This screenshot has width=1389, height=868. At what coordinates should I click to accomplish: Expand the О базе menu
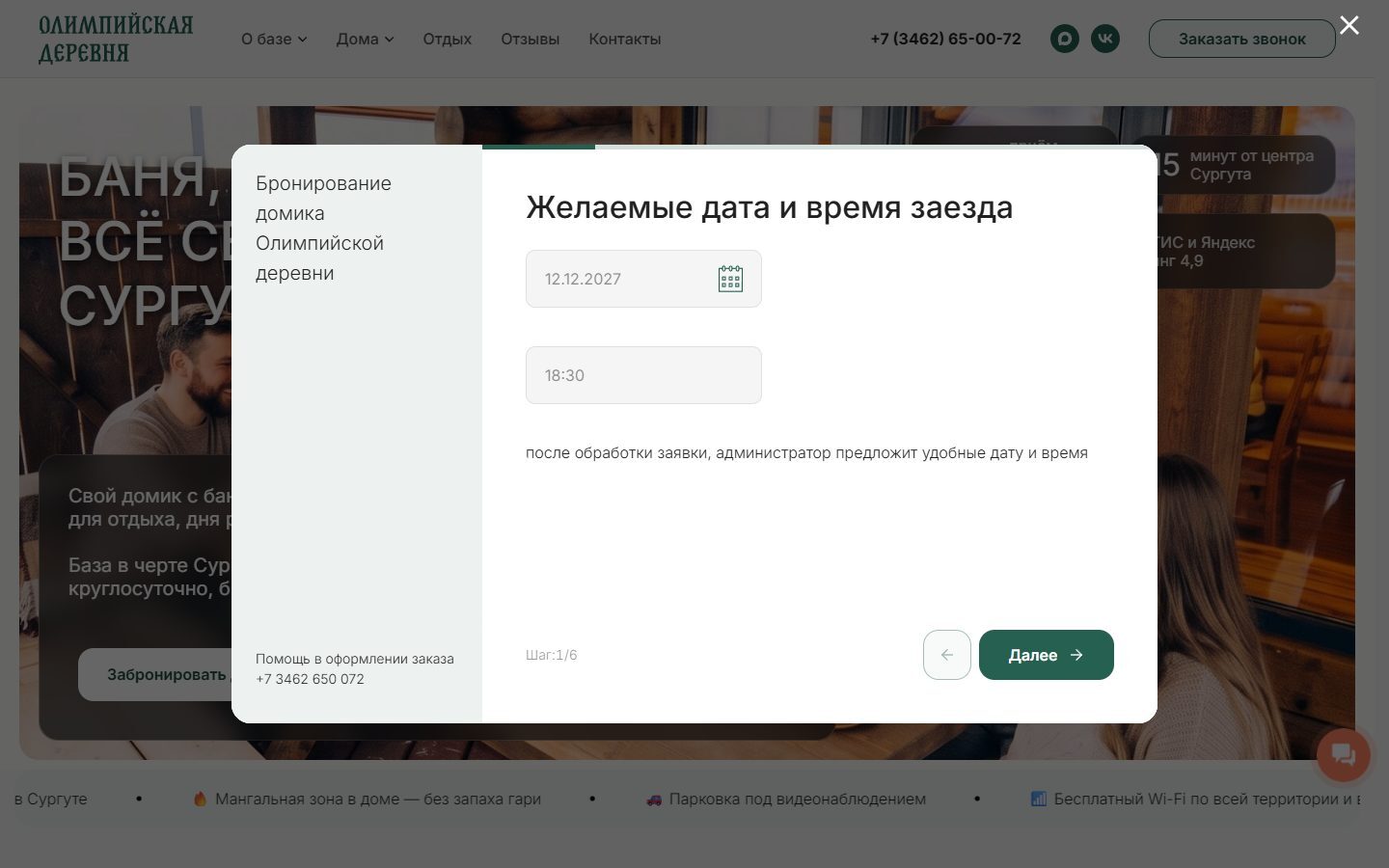pyautogui.click(x=274, y=39)
